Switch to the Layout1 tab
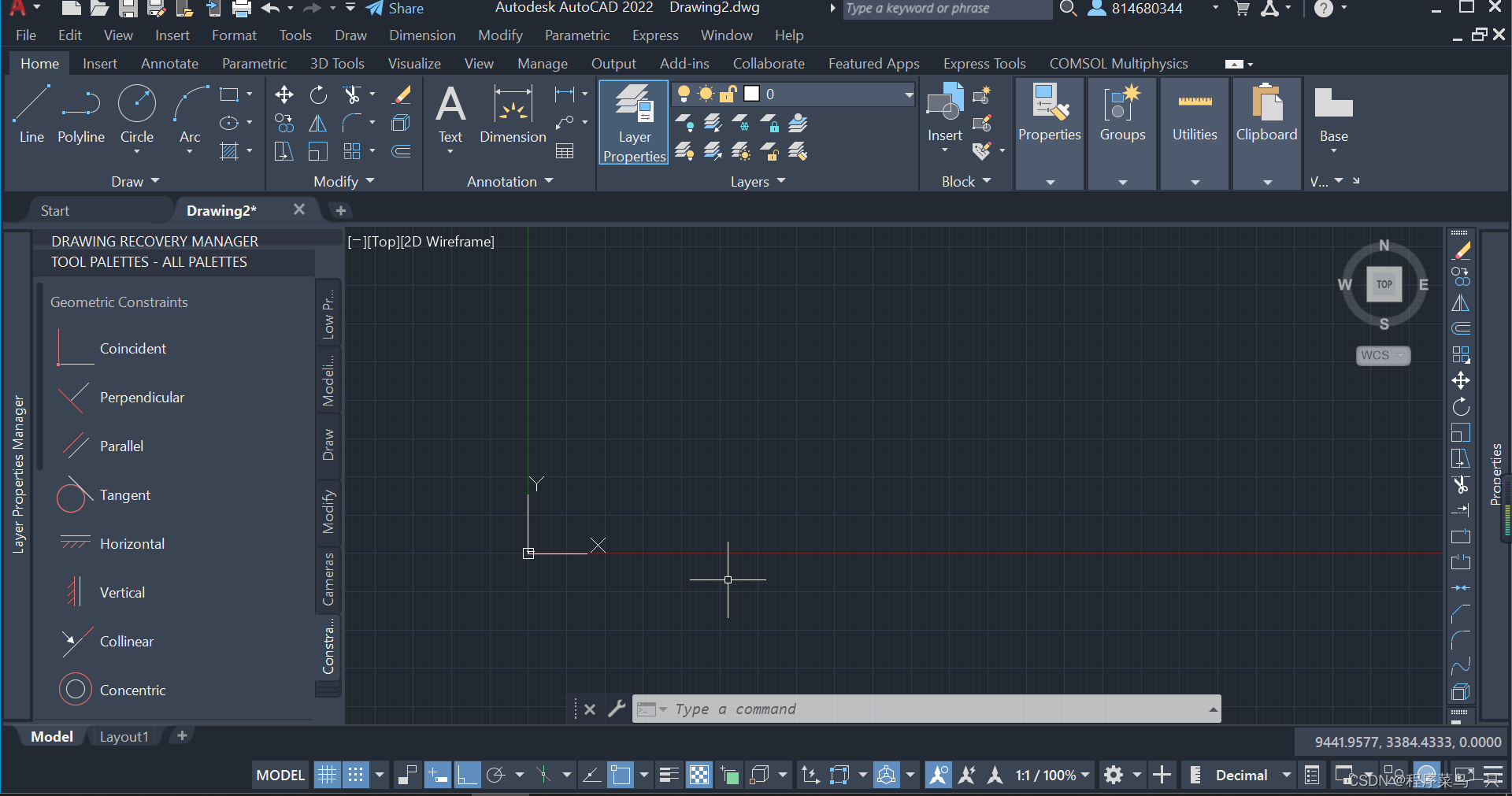This screenshot has height=796, width=1512. pos(124,737)
